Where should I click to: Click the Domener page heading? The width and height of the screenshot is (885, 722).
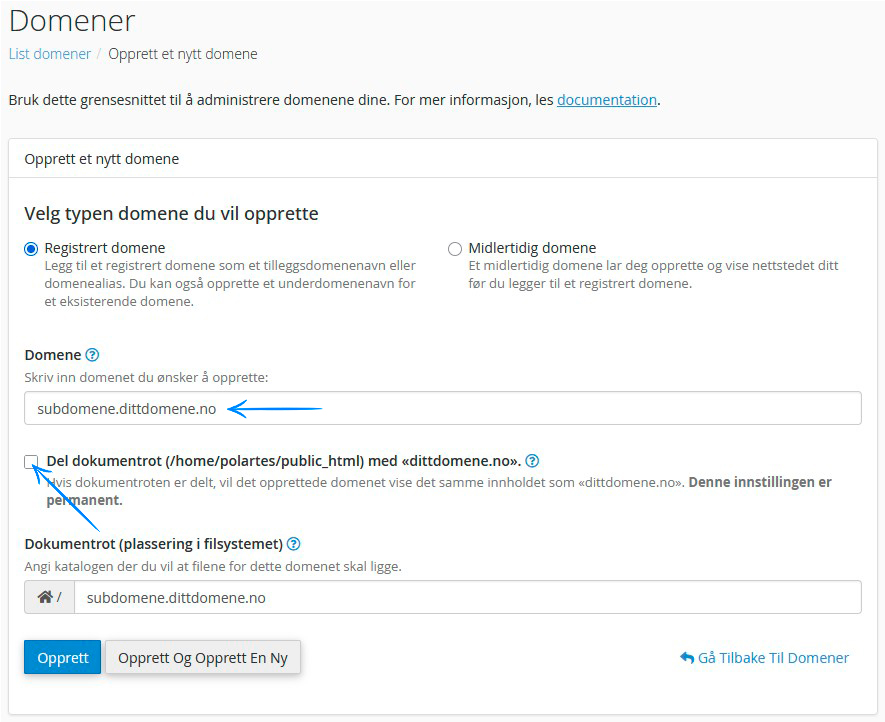[72, 20]
